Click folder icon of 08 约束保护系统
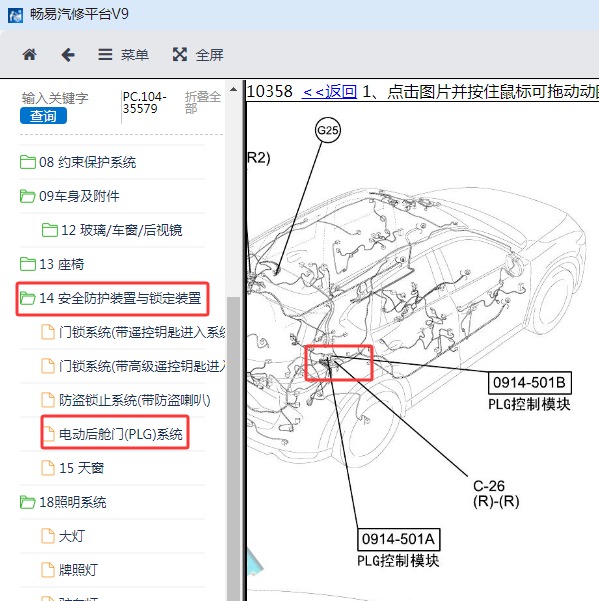The height and width of the screenshot is (601, 599). point(28,162)
